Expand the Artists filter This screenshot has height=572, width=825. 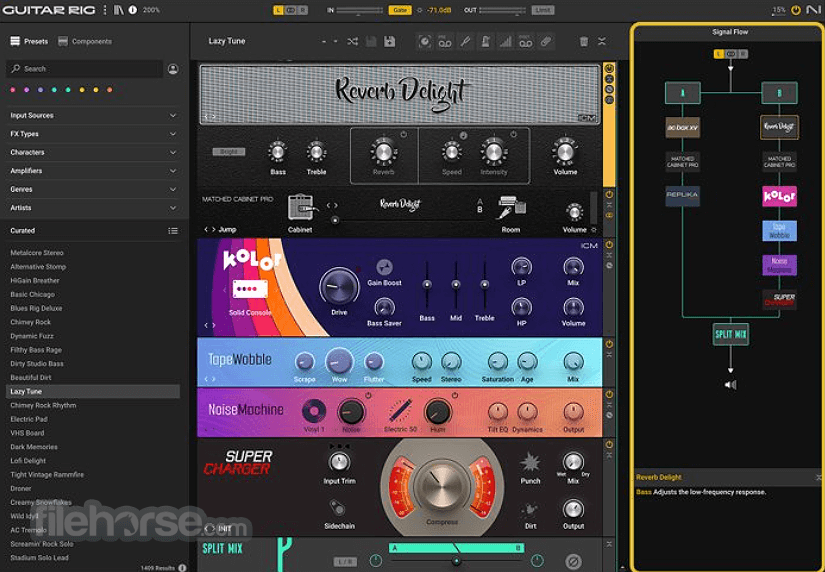[x=94, y=207]
